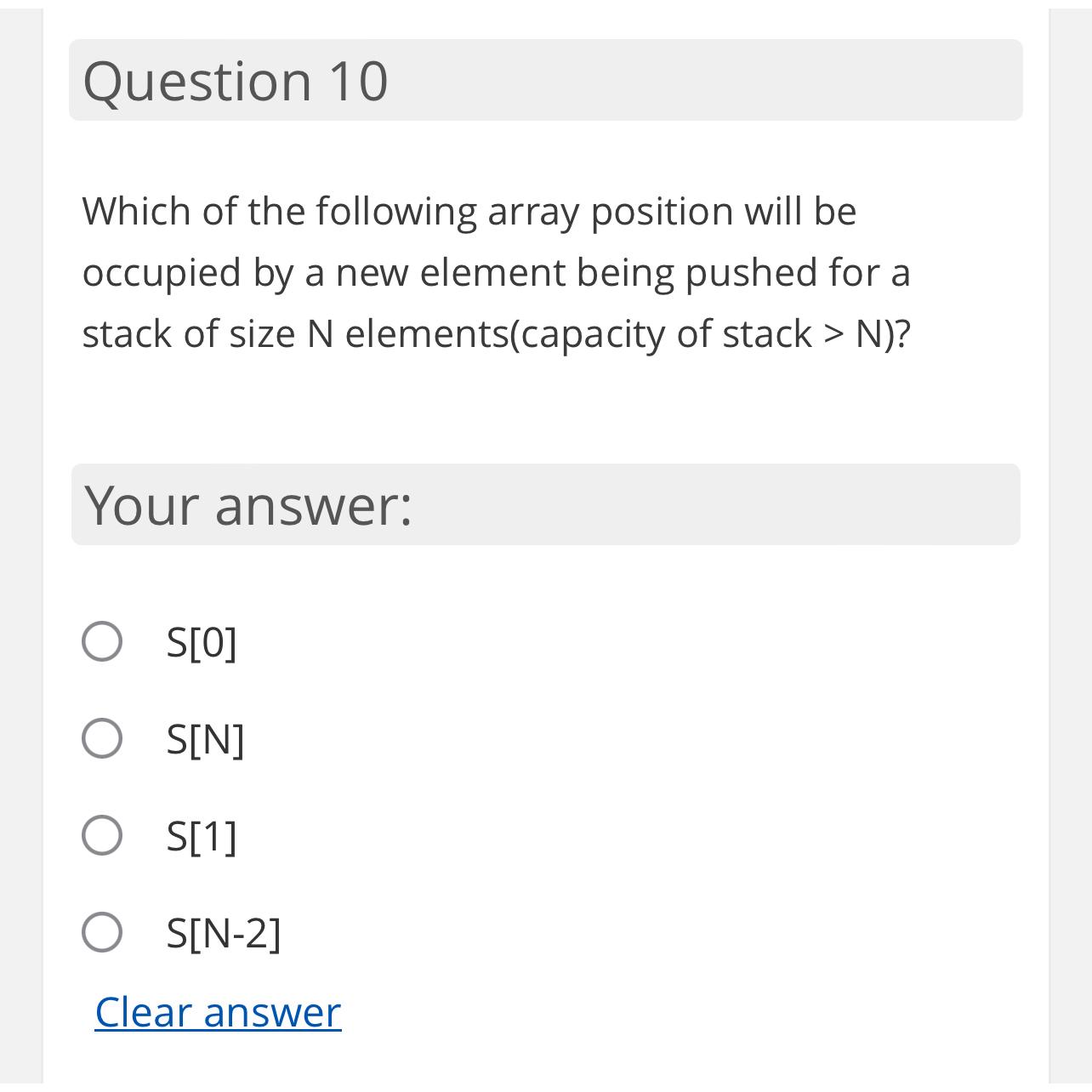Select the third answer option

[x=102, y=836]
